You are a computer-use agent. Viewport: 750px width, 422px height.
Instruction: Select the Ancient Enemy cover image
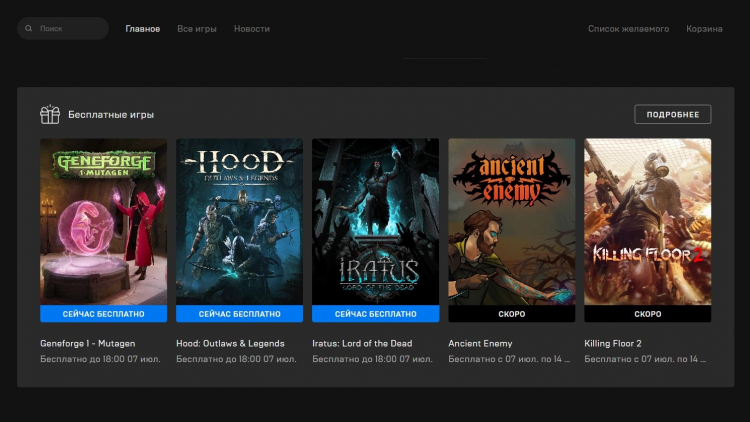click(x=511, y=221)
